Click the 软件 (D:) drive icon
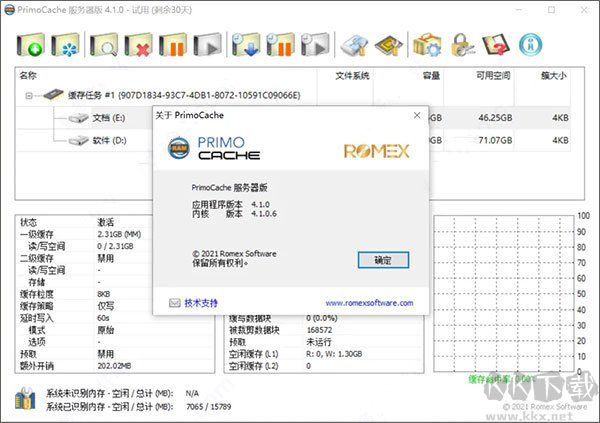The height and width of the screenshot is (423, 600). tap(78, 140)
